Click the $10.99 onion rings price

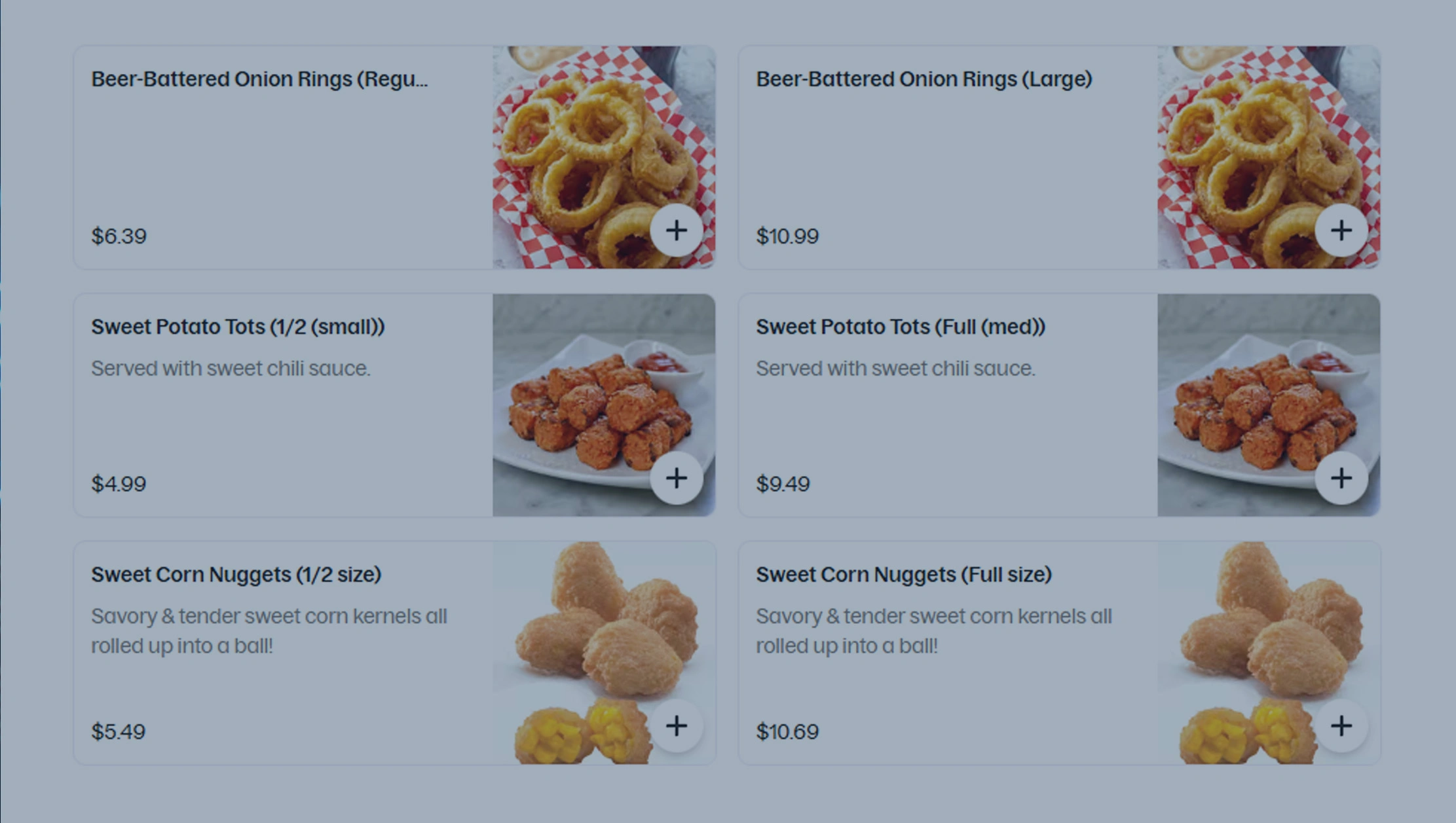click(787, 236)
